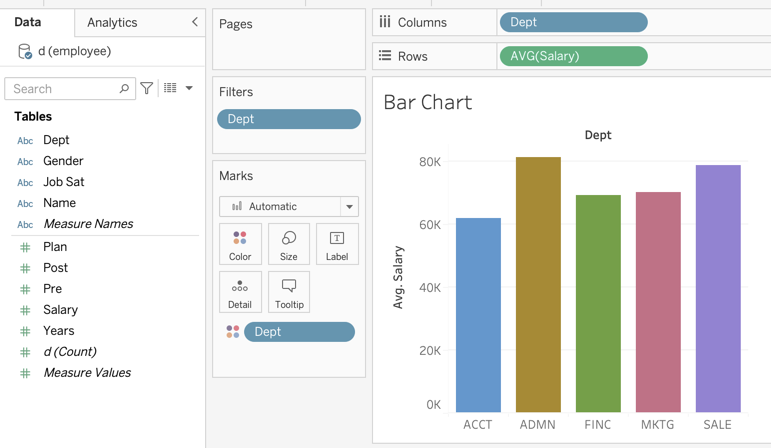Click the employee data source icon
The image size is (771, 448).
tap(25, 51)
